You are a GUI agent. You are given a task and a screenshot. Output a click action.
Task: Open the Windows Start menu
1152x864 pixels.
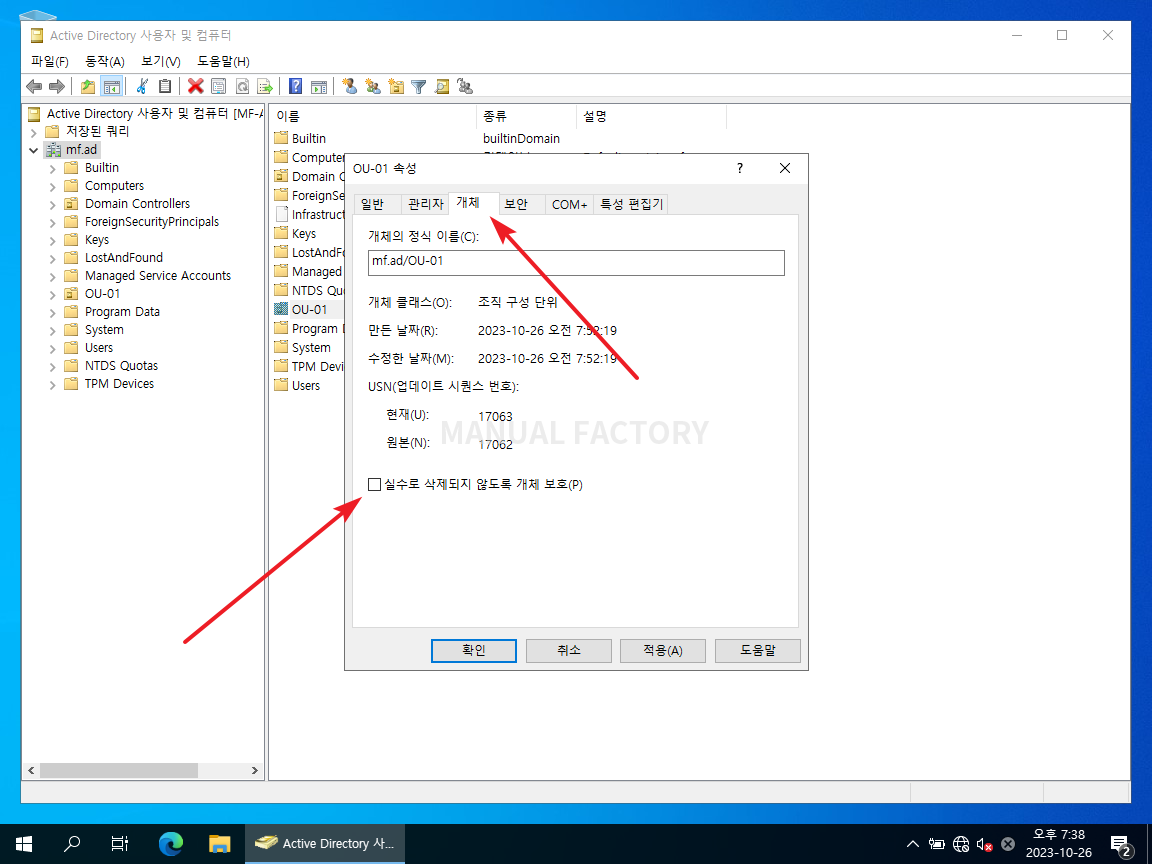click(24, 843)
